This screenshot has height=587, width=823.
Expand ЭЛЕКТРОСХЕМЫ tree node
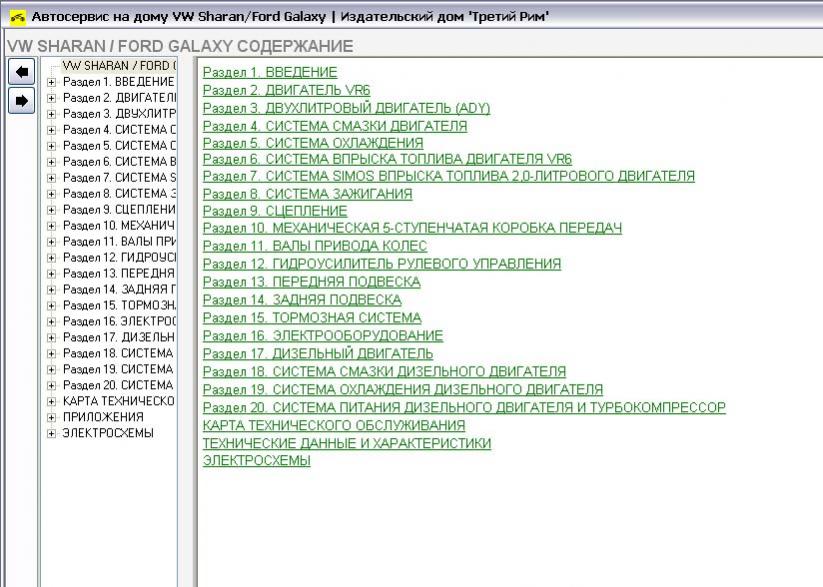coord(51,434)
